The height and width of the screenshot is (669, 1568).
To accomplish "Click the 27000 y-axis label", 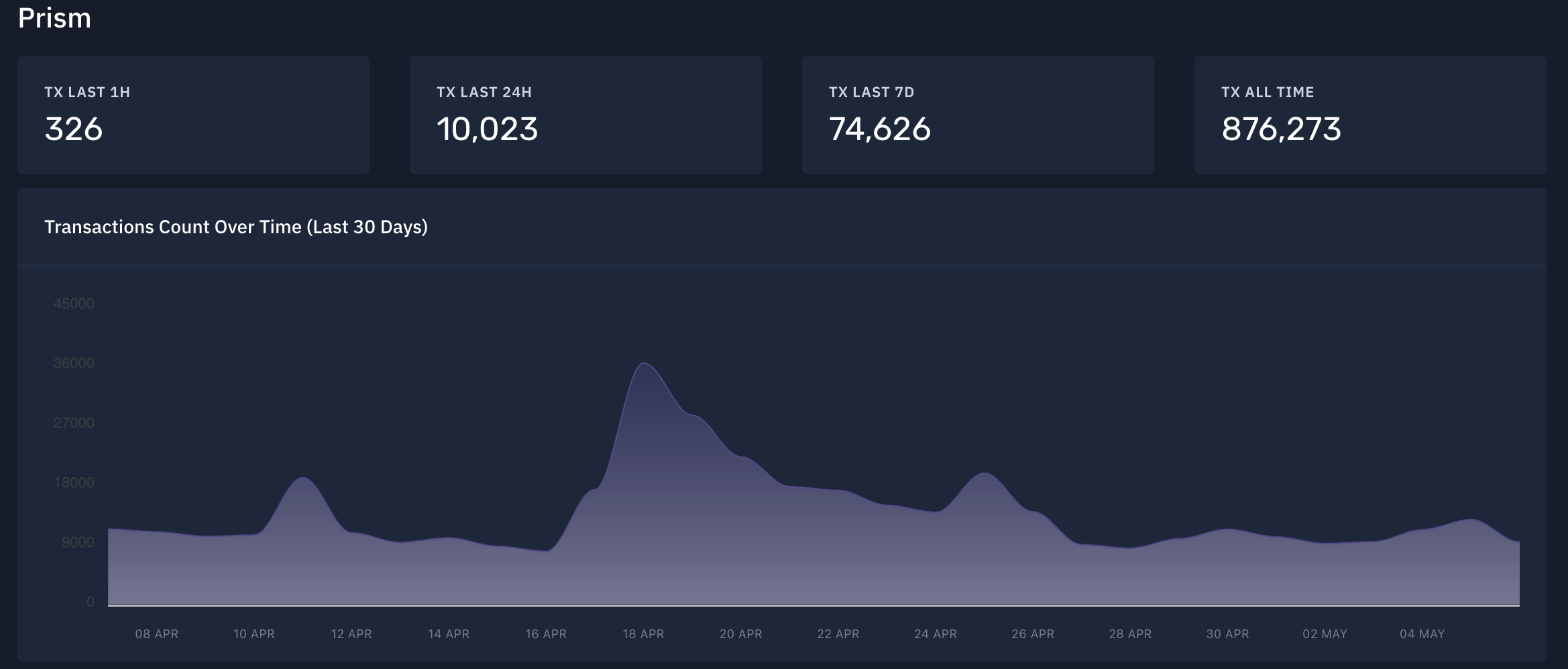I will point(74,423).
